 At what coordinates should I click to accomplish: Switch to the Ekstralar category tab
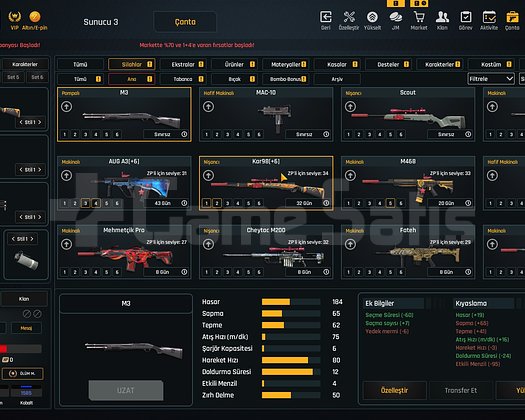click(x=183, y=64)
